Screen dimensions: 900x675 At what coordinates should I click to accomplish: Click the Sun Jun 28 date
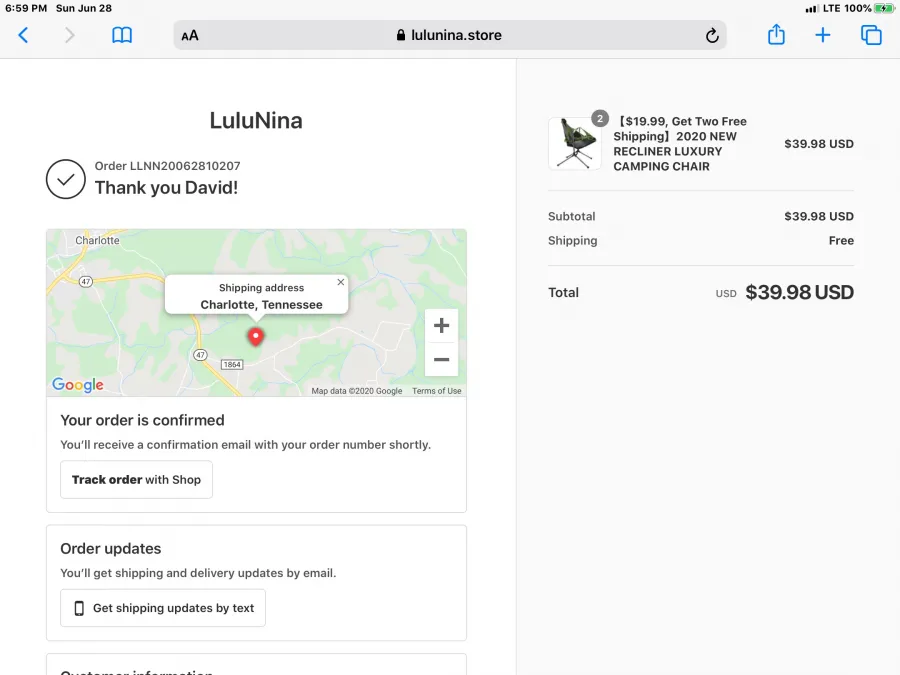point(84,8)
